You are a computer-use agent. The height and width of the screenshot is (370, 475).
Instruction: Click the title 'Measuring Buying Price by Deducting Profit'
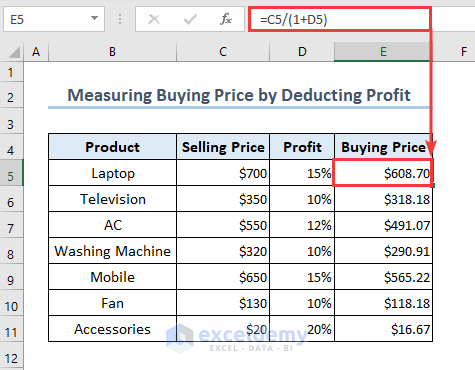click(239, 95)
